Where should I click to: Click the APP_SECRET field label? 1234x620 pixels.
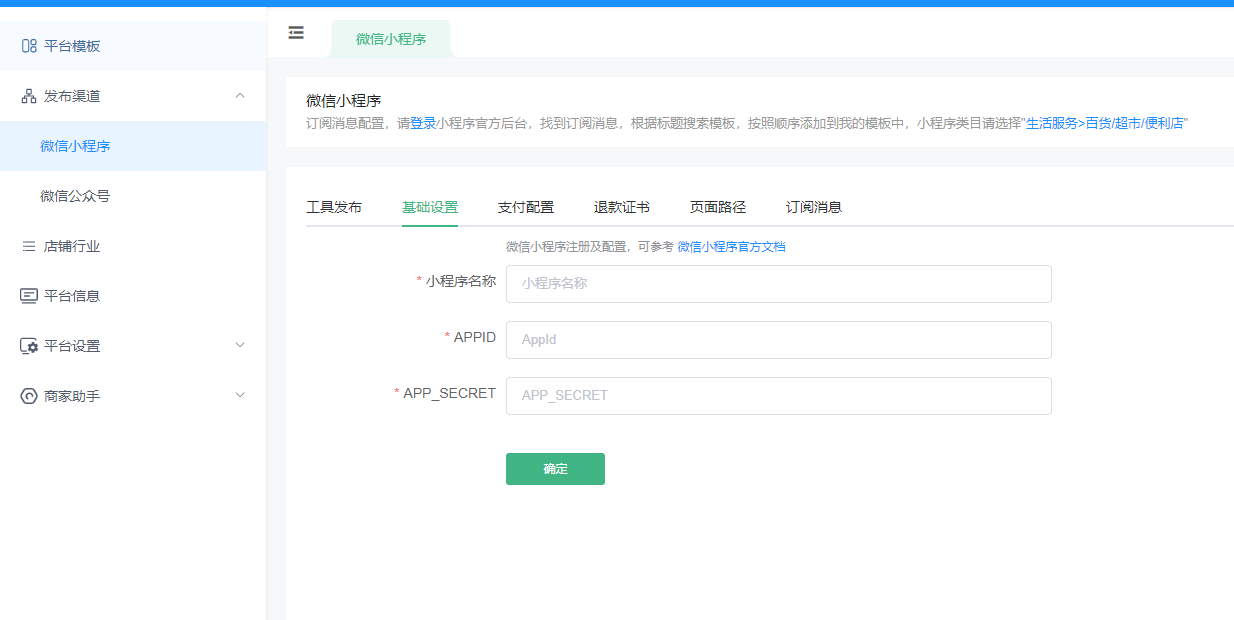[450, 393]
